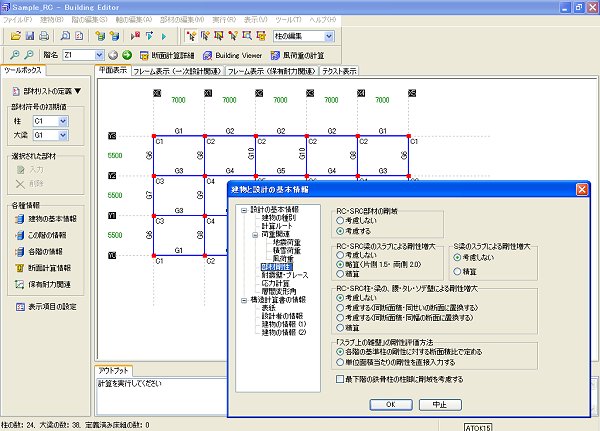Click 建物の基本情報 in toolbox
This screenshot has height=431, width=600.
point(46,219)
